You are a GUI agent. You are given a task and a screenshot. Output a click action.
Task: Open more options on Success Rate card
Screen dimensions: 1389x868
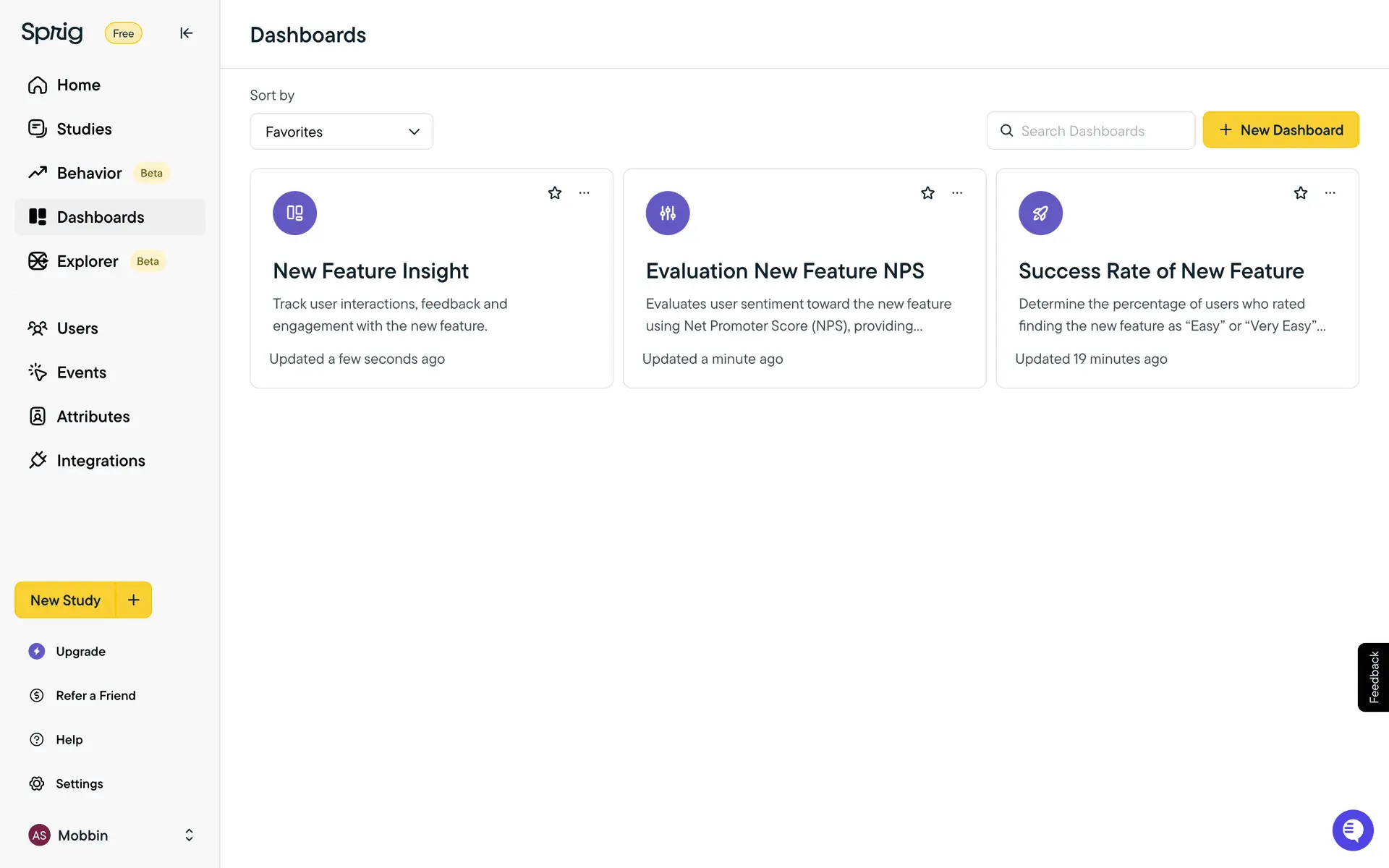point(1330,193)
